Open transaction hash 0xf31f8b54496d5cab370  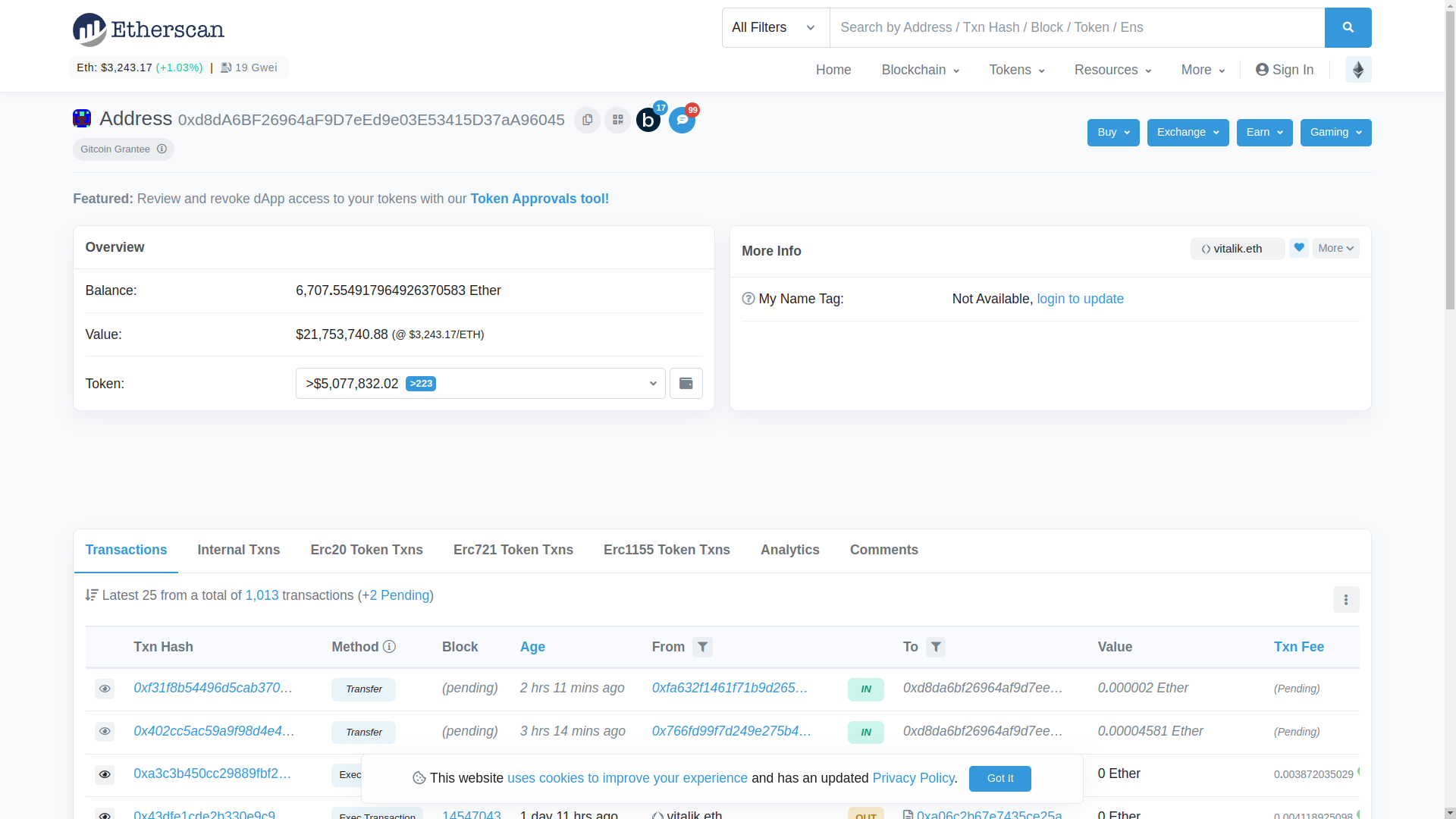213,688
